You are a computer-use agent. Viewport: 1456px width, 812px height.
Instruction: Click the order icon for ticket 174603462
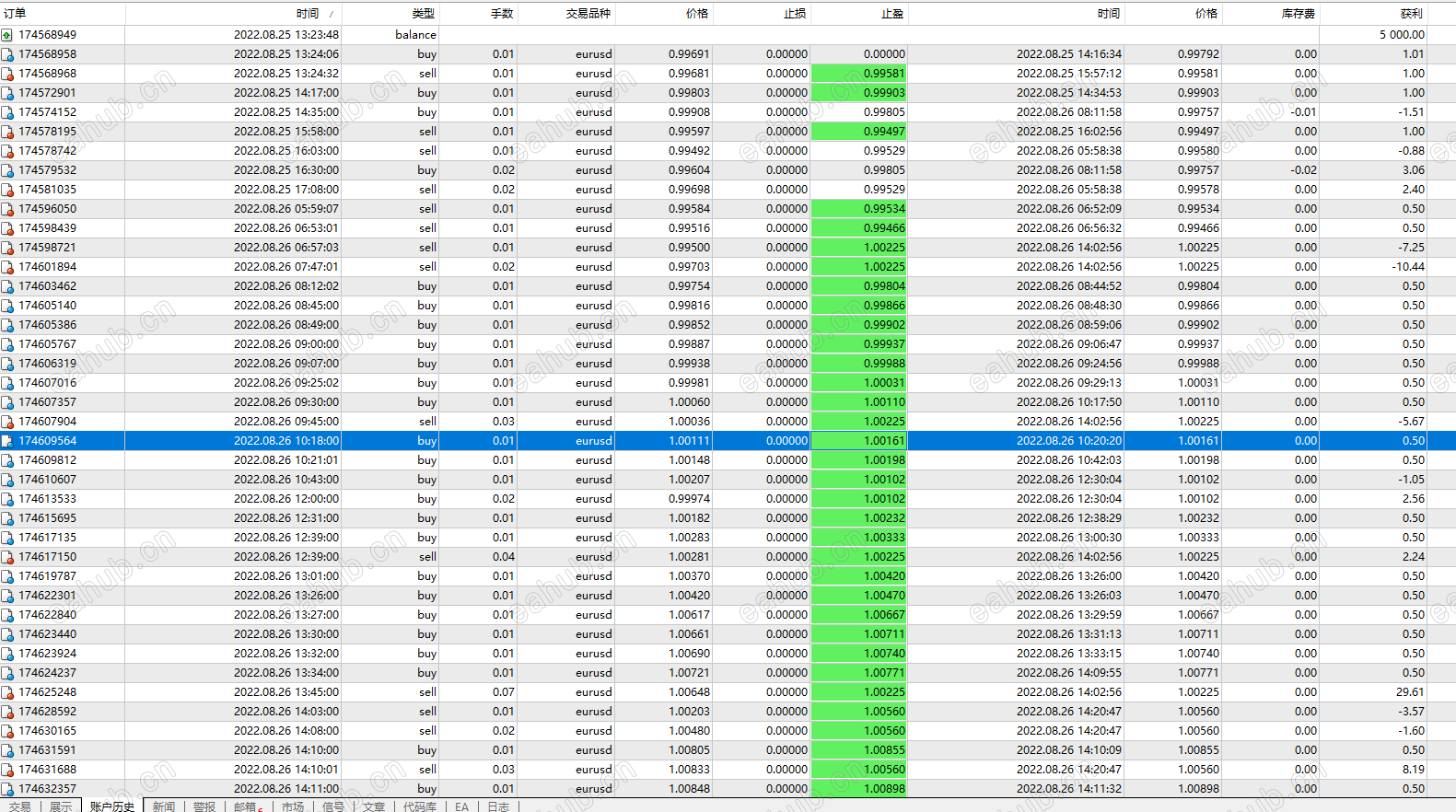coord(6,286)
